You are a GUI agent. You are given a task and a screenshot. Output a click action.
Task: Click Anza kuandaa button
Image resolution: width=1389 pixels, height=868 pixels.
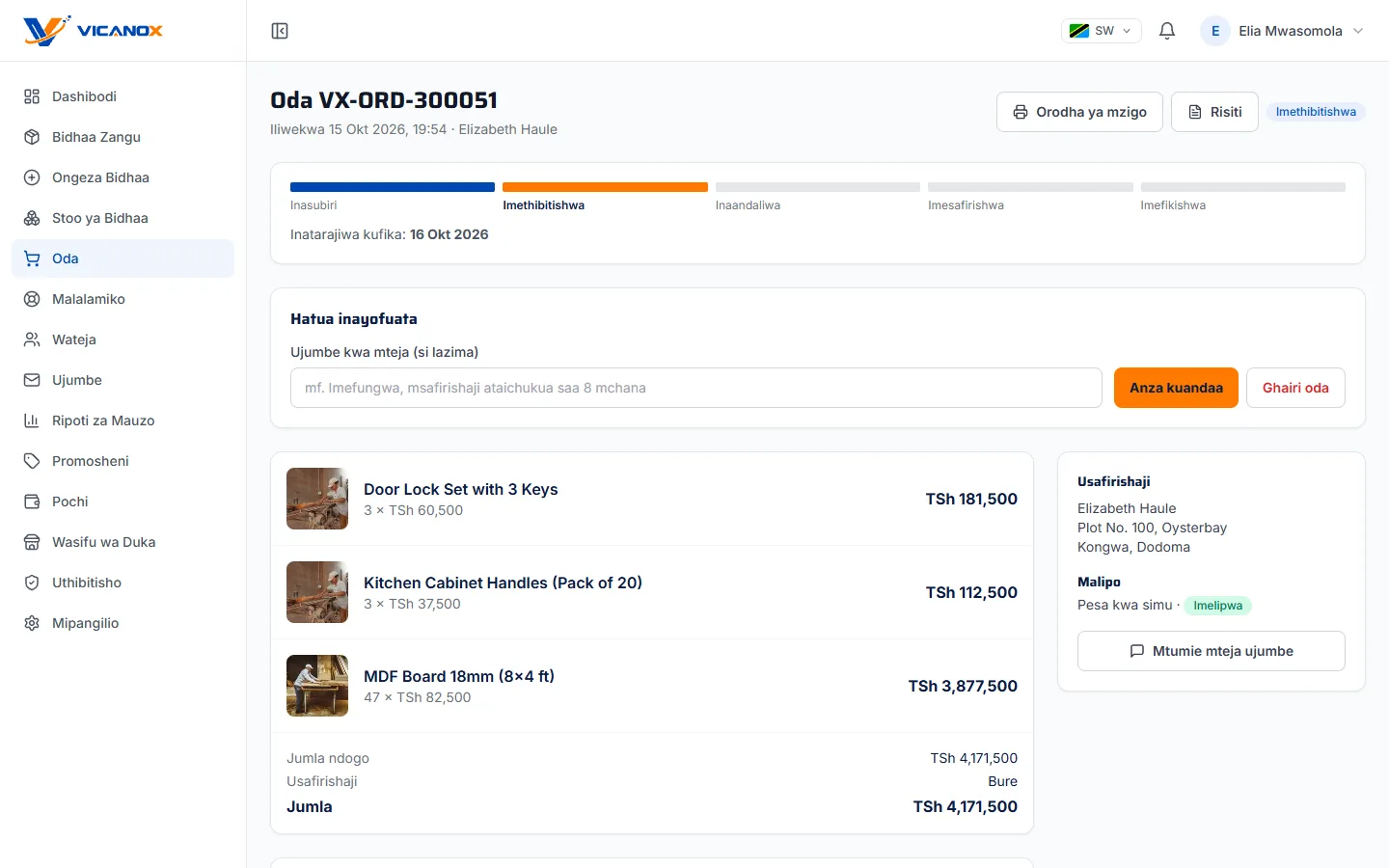click(x=1176, y=388)
